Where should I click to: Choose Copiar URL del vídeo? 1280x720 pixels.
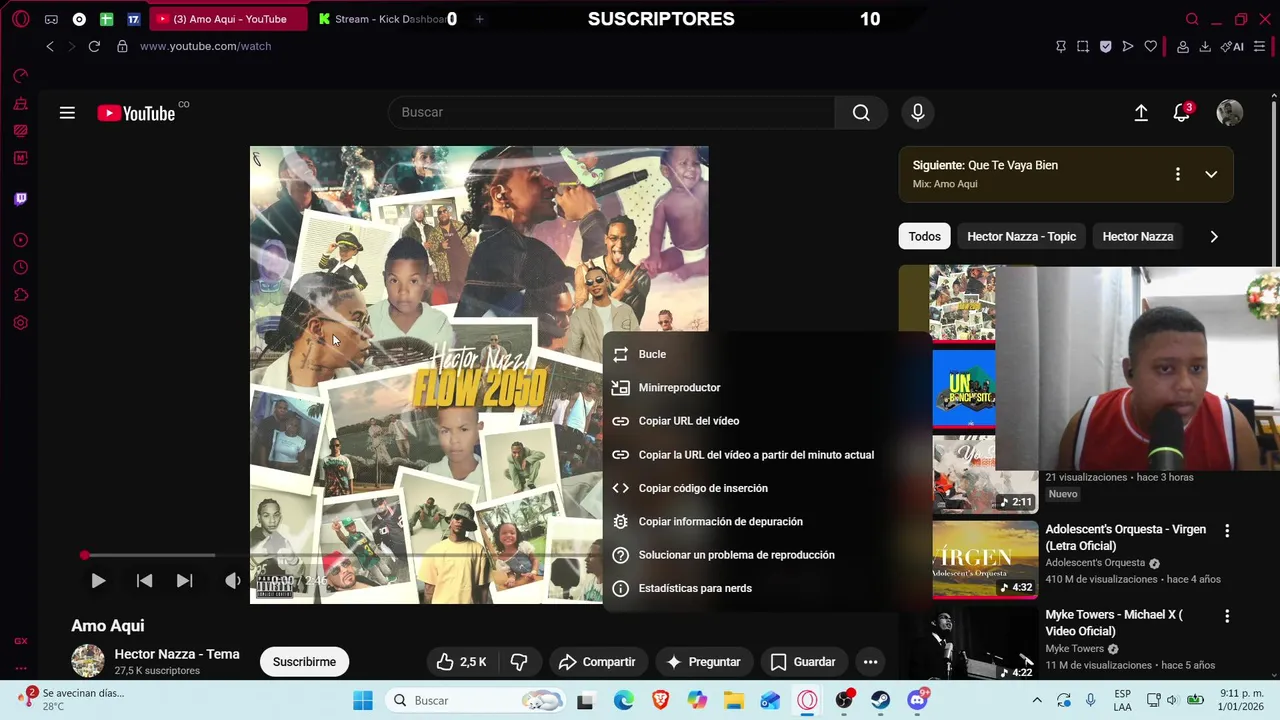767,421
